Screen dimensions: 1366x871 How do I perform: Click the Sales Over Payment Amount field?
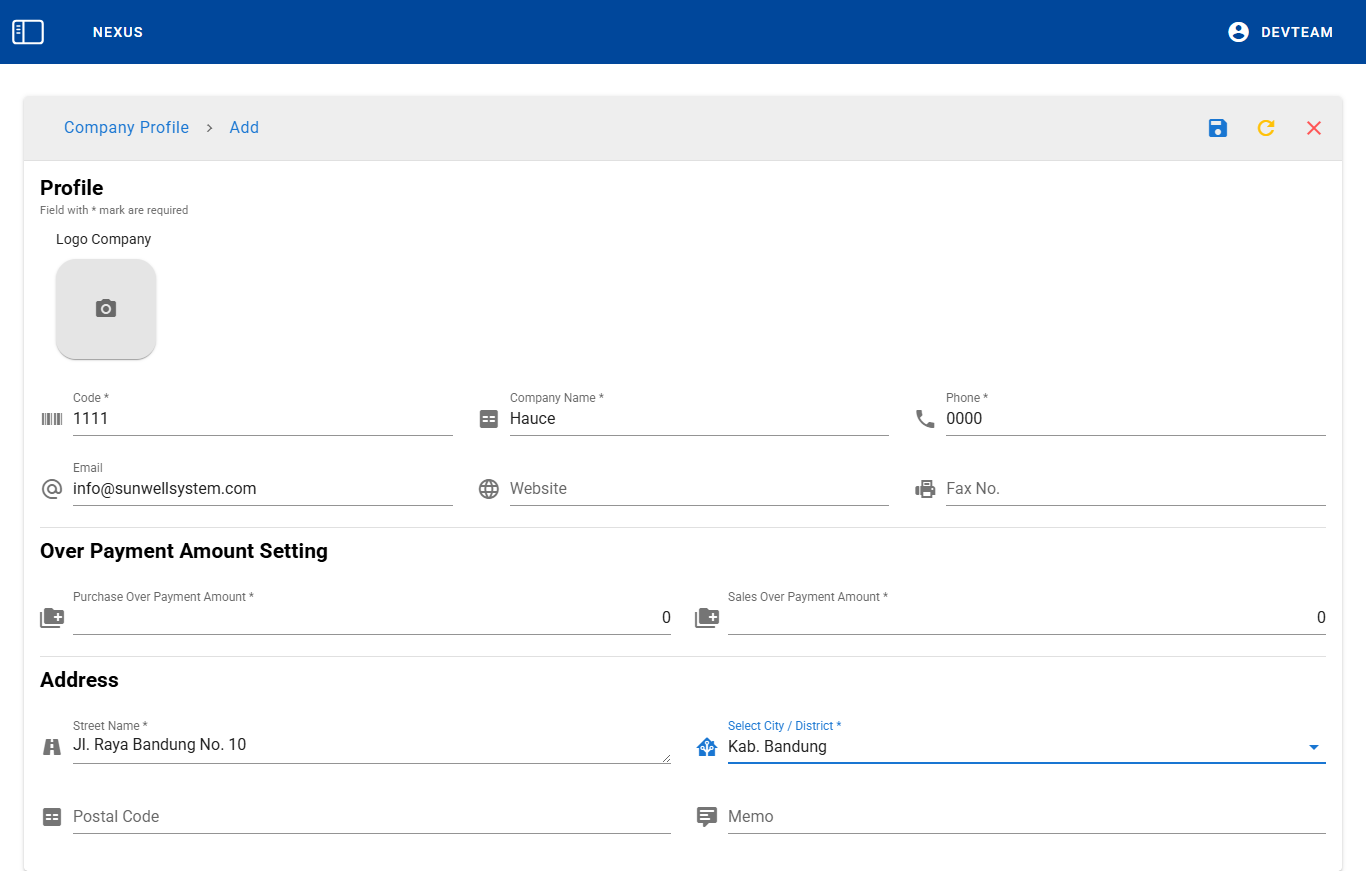click(x=1026, y=618)
